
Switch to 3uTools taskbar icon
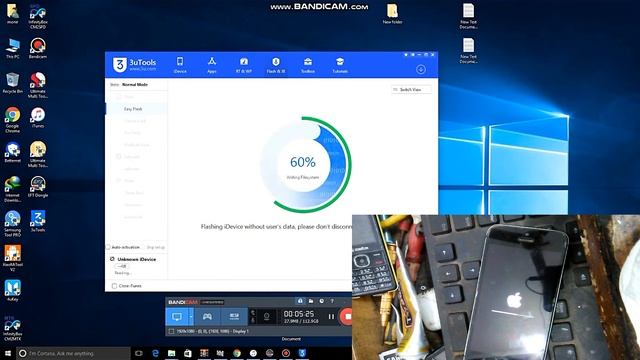click(x=302, y=353)
